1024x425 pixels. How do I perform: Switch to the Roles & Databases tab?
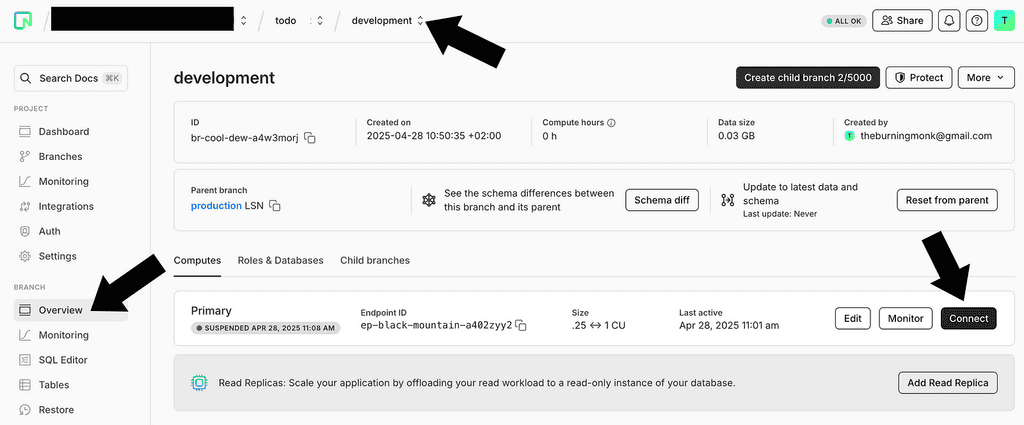[280, 260]
